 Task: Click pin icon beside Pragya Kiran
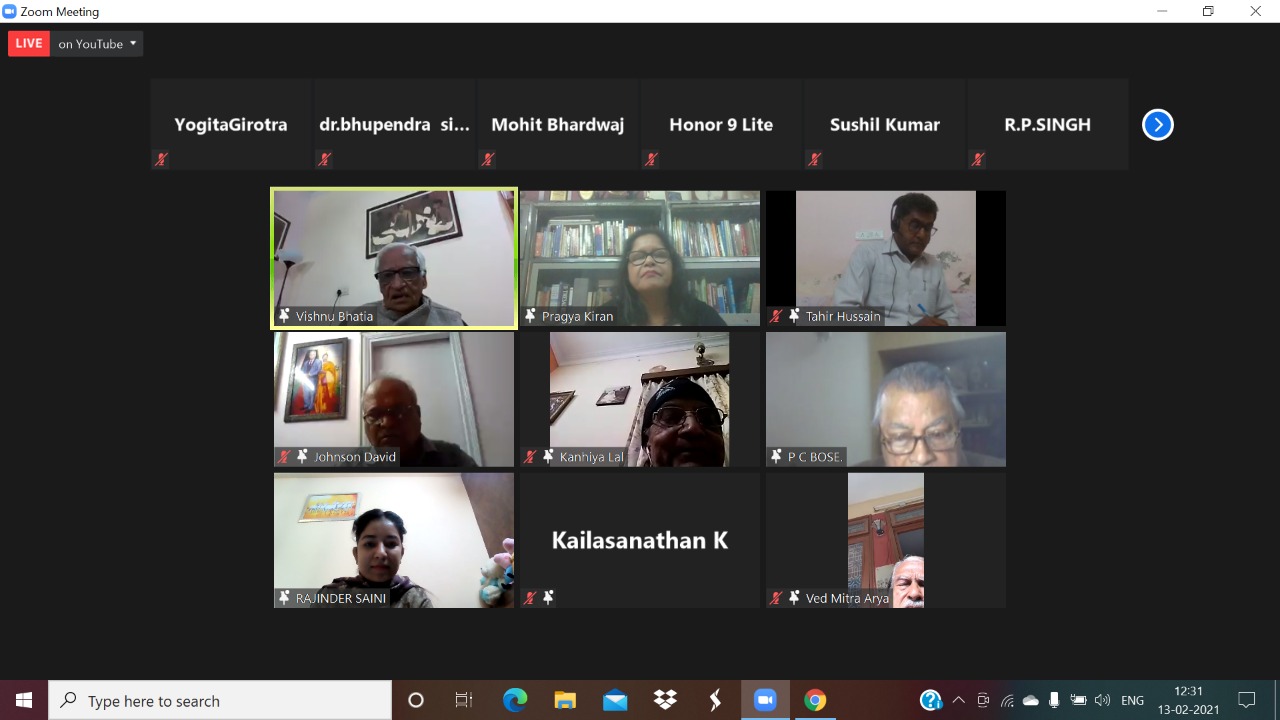coord(530,316)
